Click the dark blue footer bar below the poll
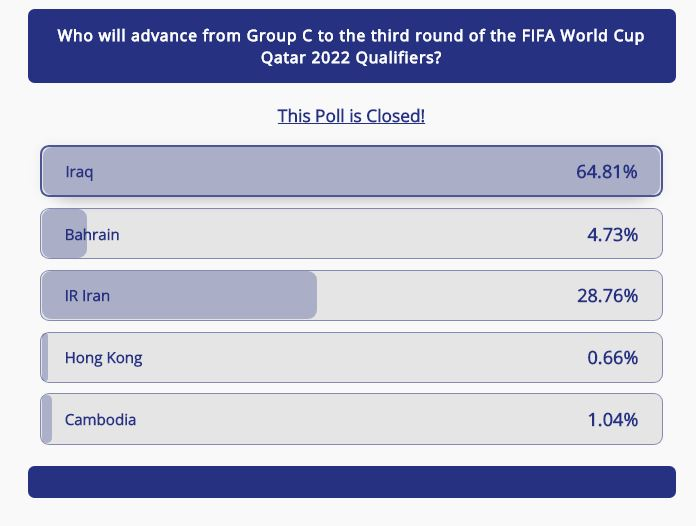The height and width of the screenshot is (526, 696). [x=352, y=482]
